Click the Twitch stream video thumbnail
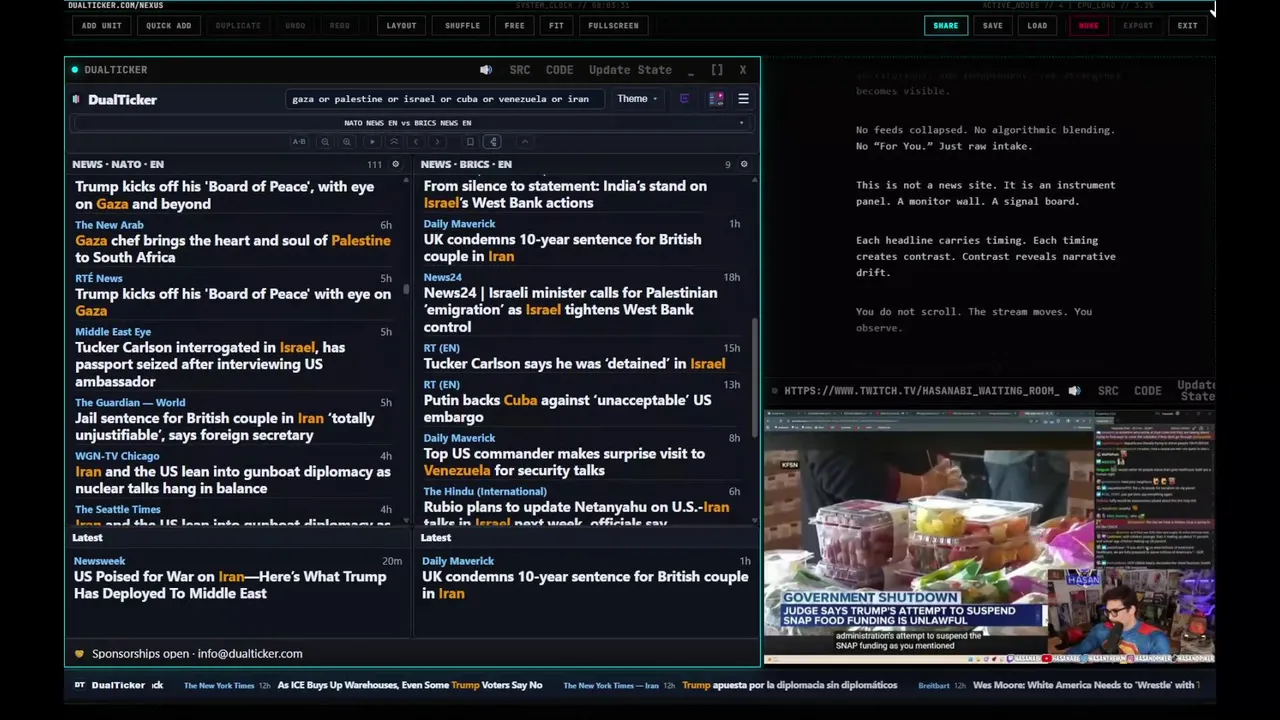Viewport: 1280px width, 720px height. pyautogui.click(x=990, y=537)
